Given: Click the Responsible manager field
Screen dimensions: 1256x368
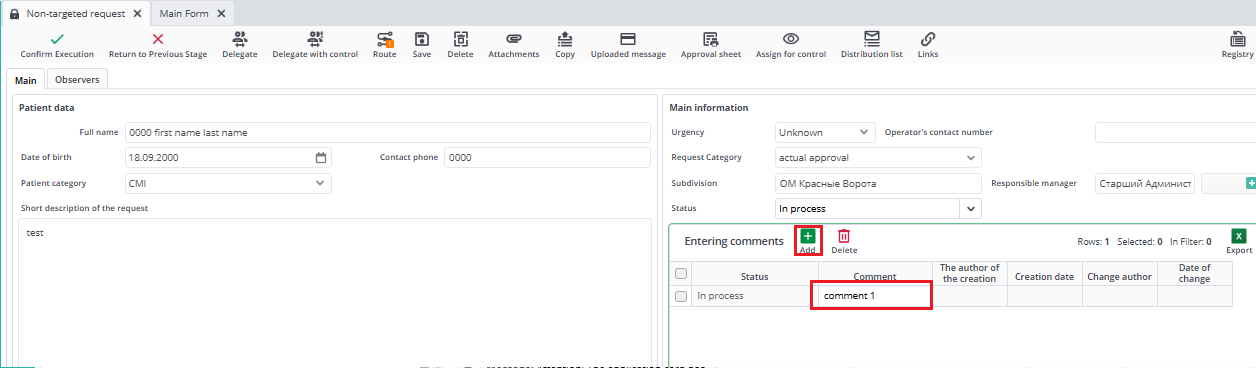Looking at the screenshot, I should [x=1145, y=183].
